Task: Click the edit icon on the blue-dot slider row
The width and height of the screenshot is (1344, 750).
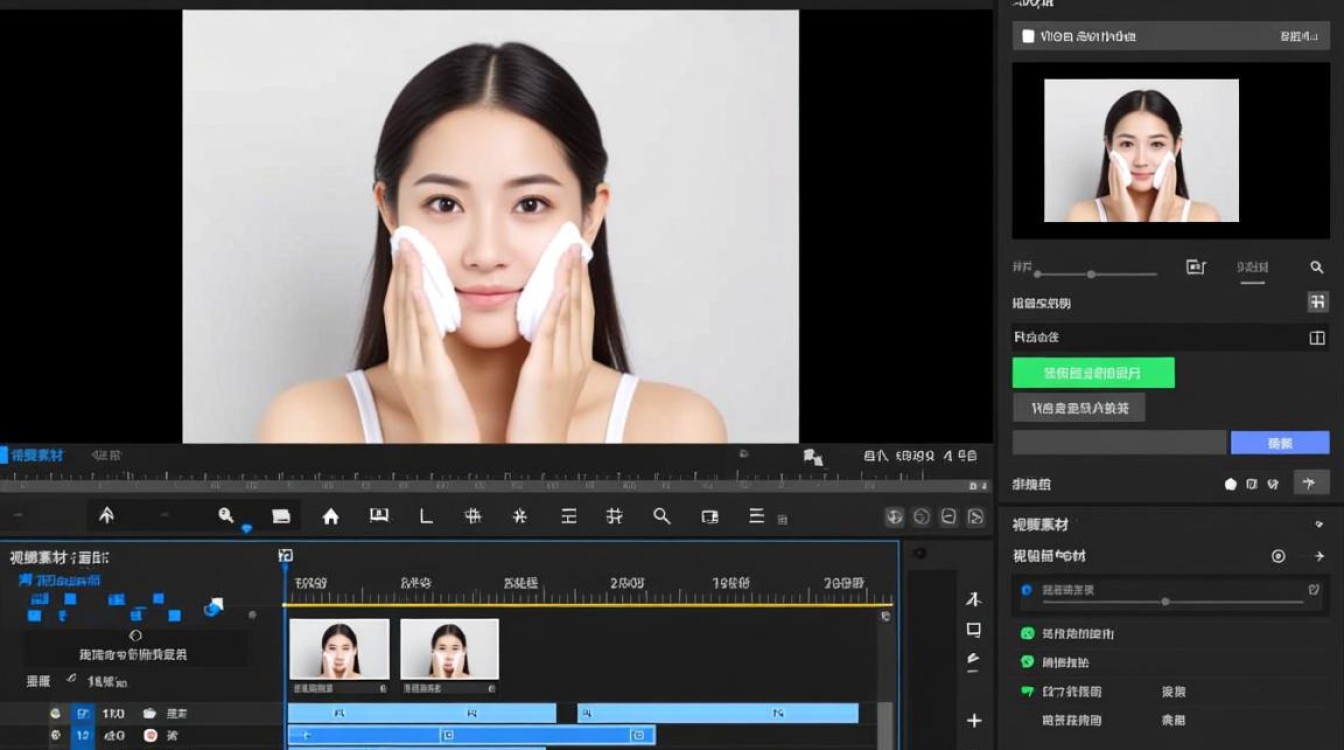Action: click(1314, 590)
